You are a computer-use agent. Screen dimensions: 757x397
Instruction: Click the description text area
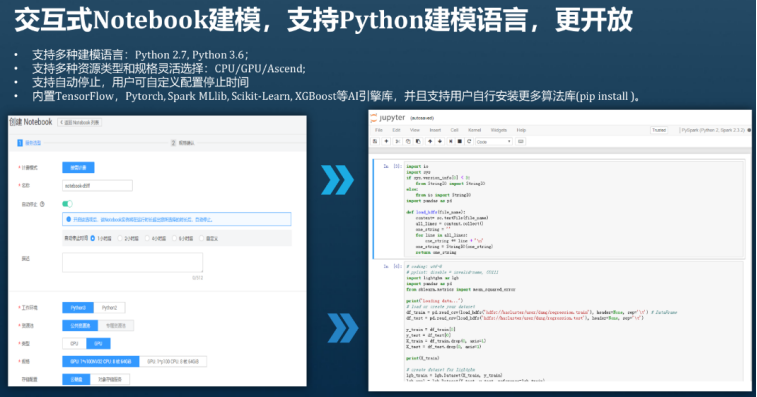point(133,263)
